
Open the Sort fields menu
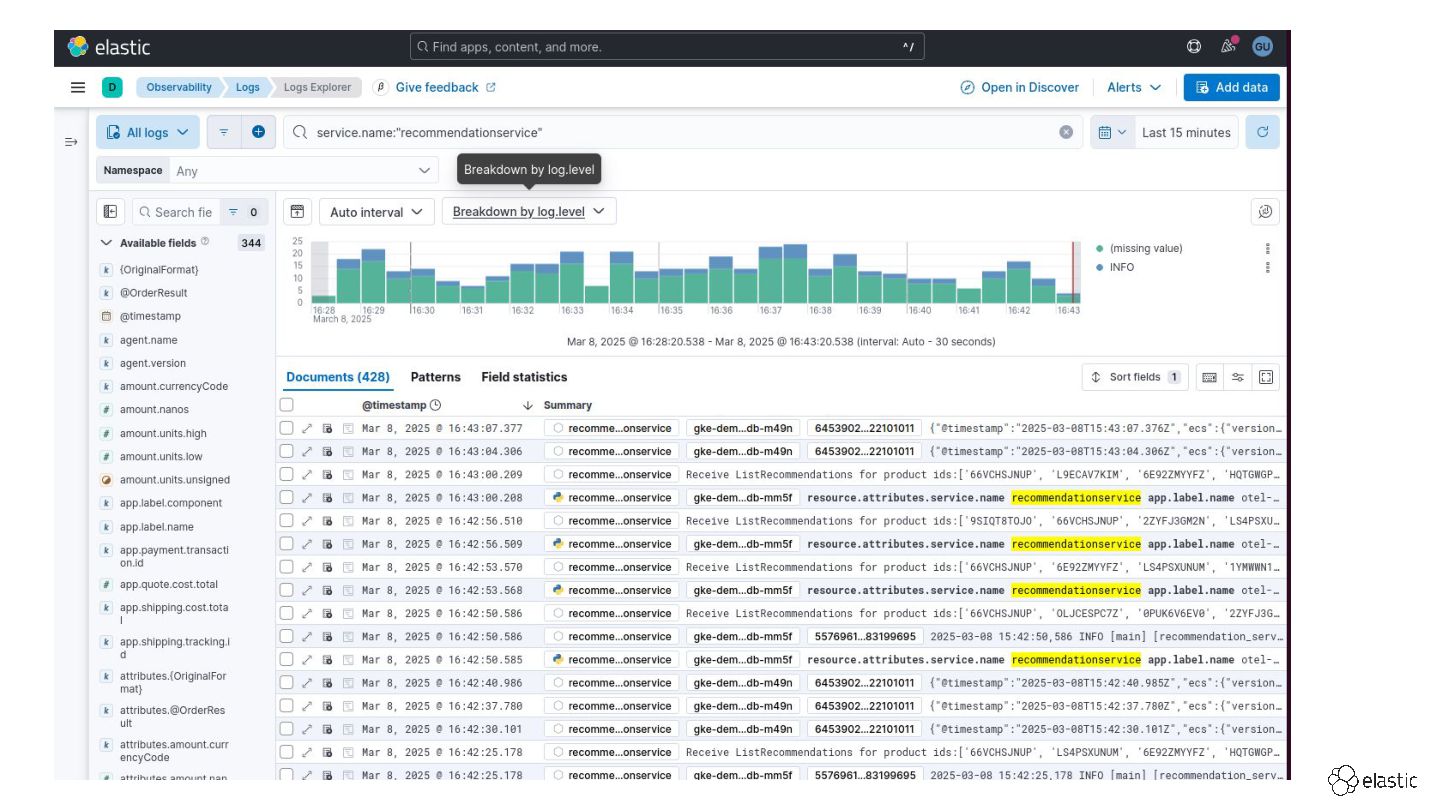(1135, 377)
